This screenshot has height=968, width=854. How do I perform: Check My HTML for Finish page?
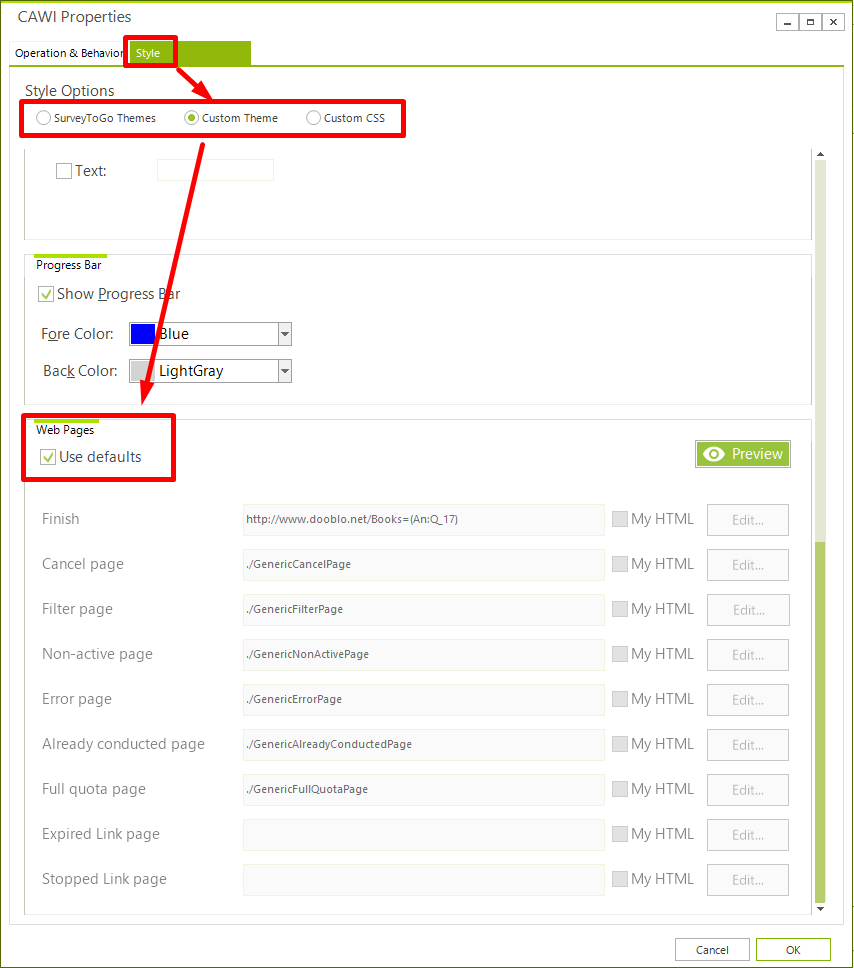click(620, 519)
